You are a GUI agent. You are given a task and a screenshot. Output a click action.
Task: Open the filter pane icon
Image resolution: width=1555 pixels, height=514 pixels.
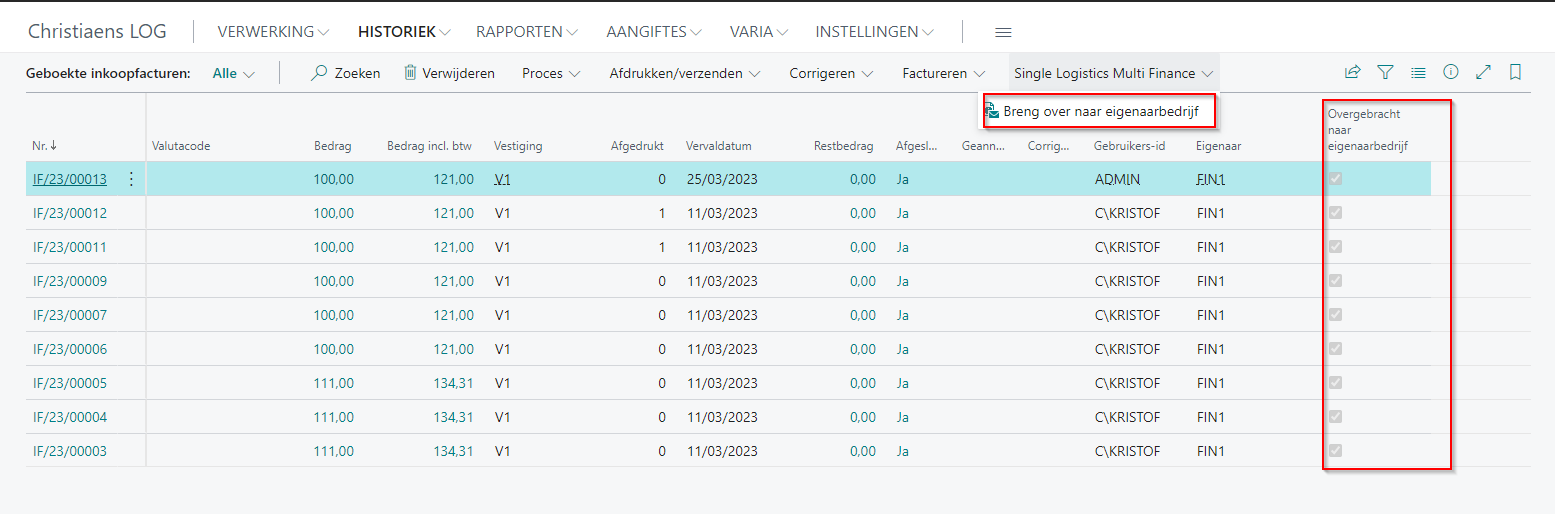pos(1385,72)
